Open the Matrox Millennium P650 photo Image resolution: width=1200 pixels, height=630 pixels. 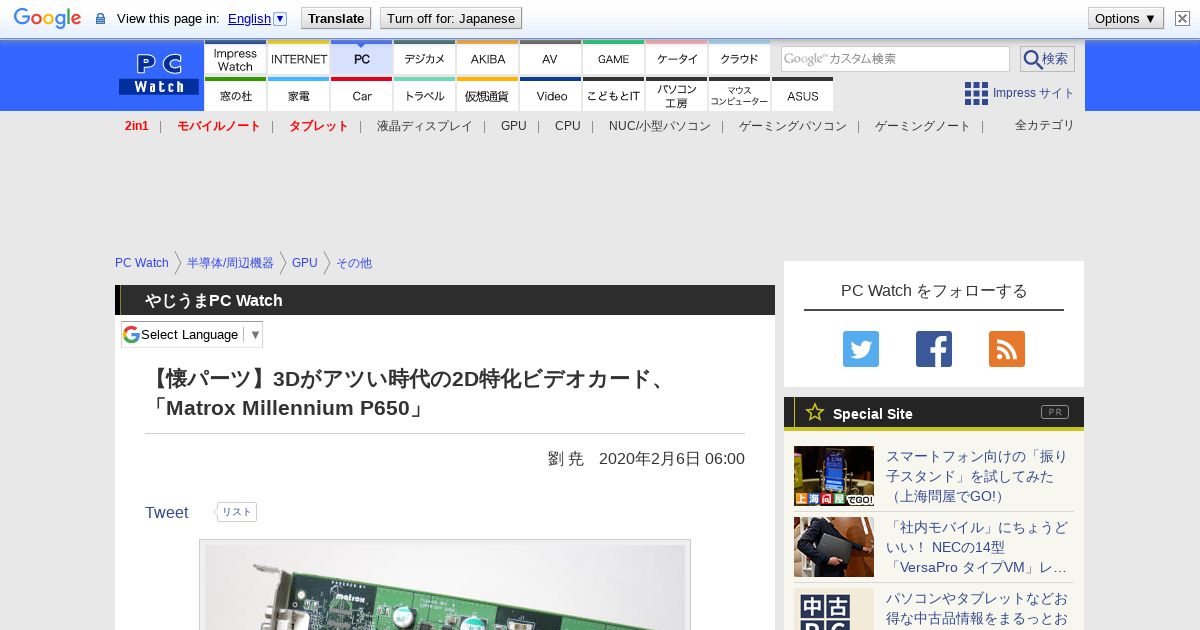pos(445,587)
